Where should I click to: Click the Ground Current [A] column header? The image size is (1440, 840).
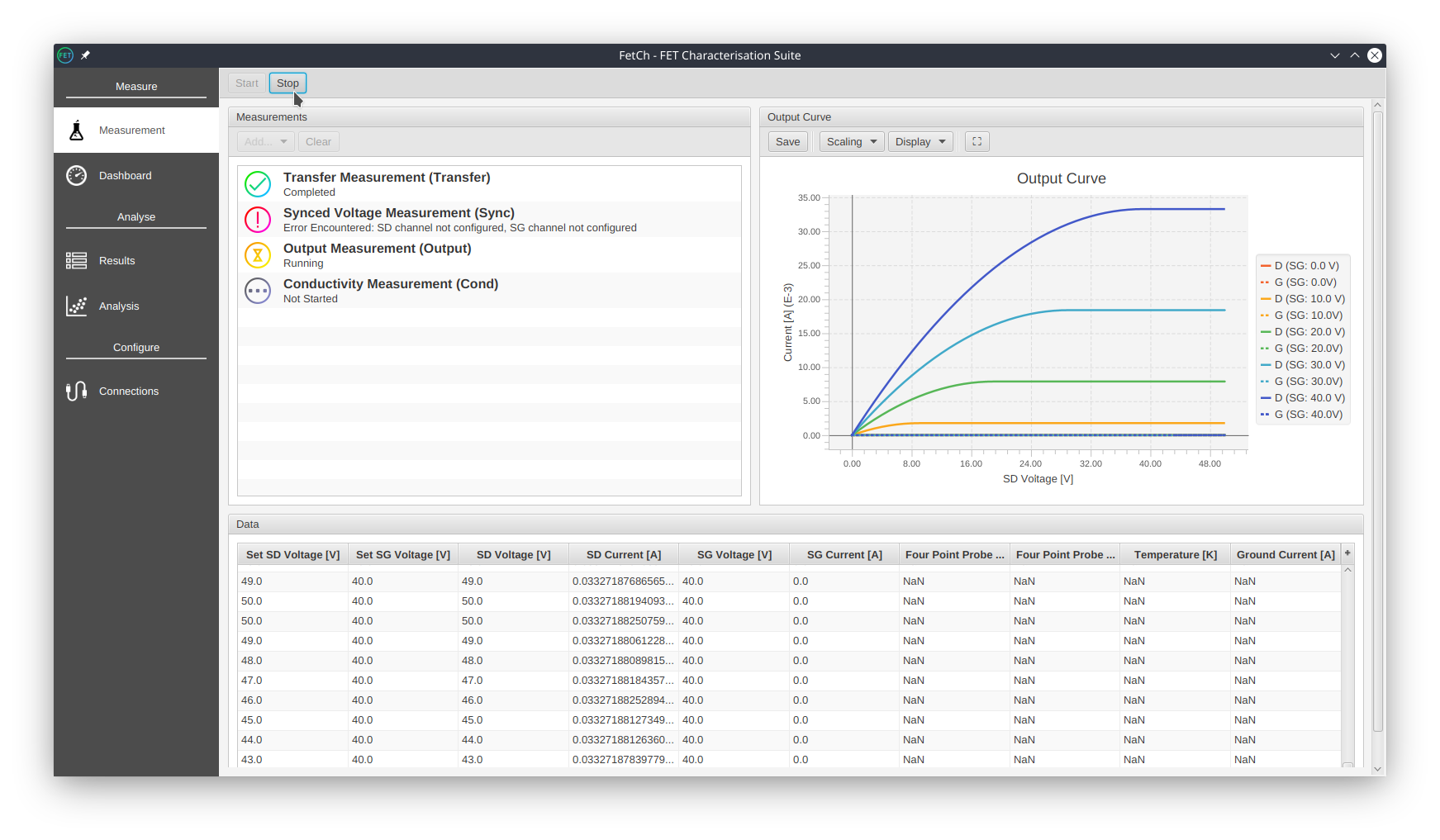click(1286, 555)
